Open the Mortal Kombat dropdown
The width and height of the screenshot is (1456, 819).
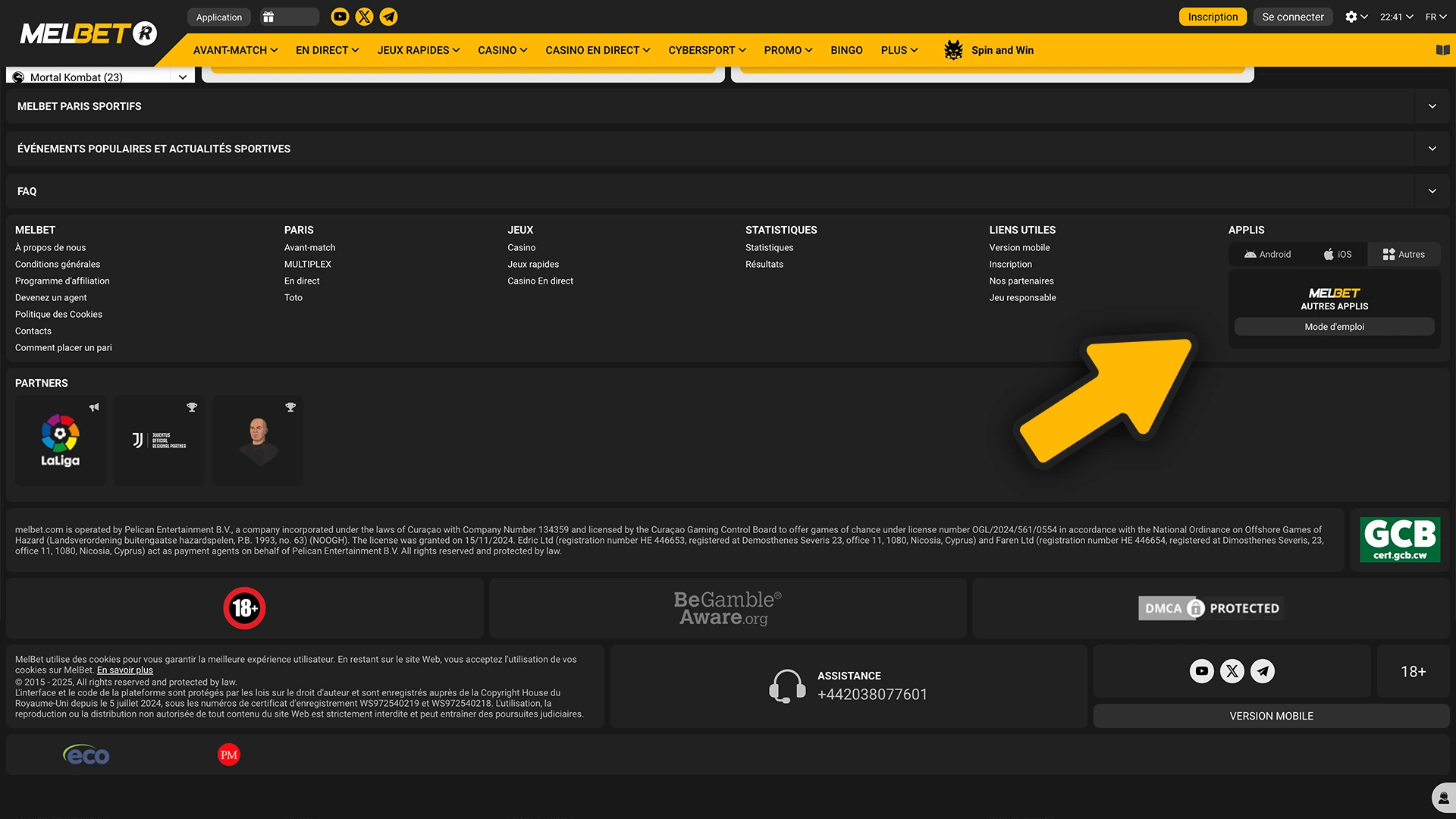[x=182, y=77]
